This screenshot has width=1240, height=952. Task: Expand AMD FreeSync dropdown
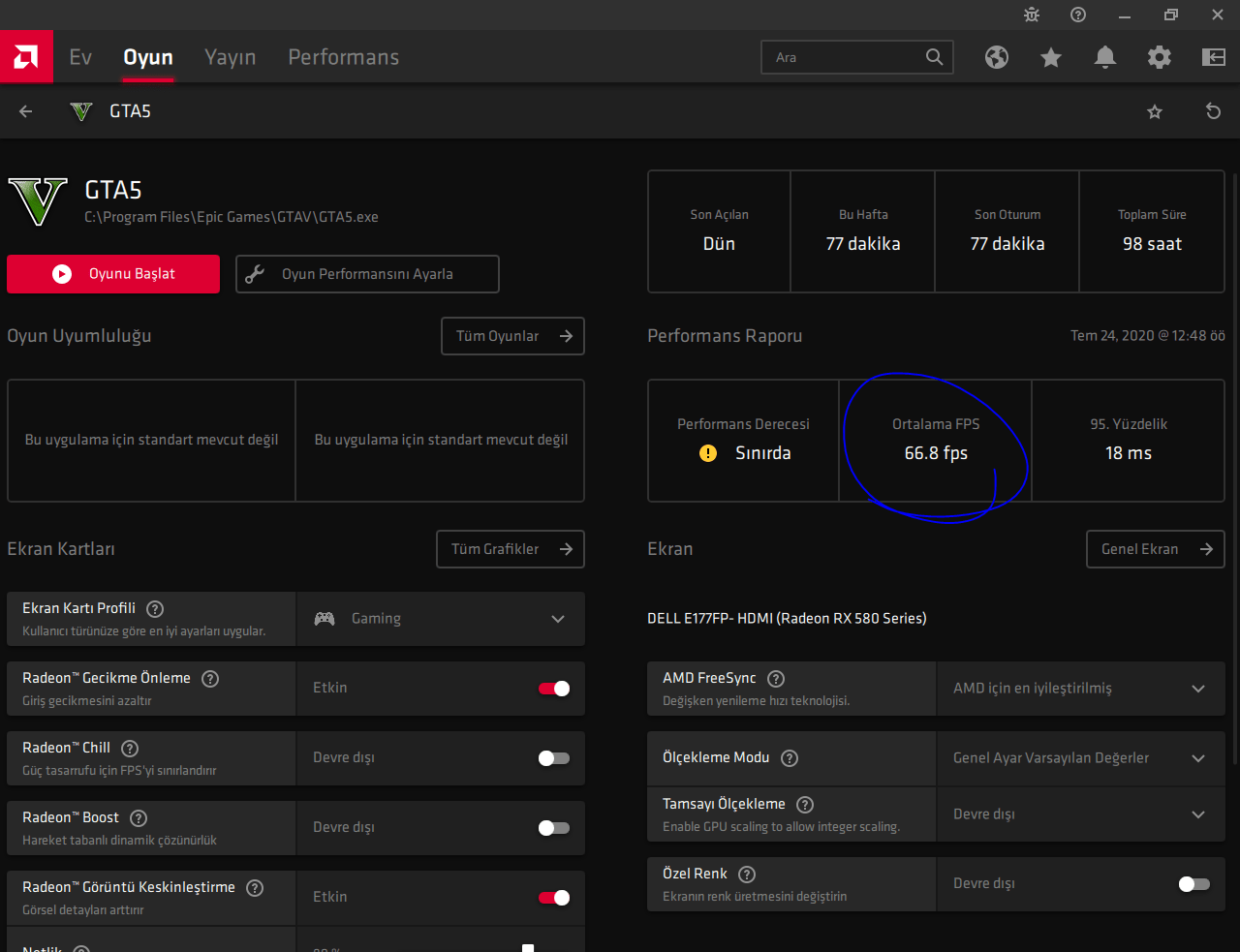(1198, 689)
